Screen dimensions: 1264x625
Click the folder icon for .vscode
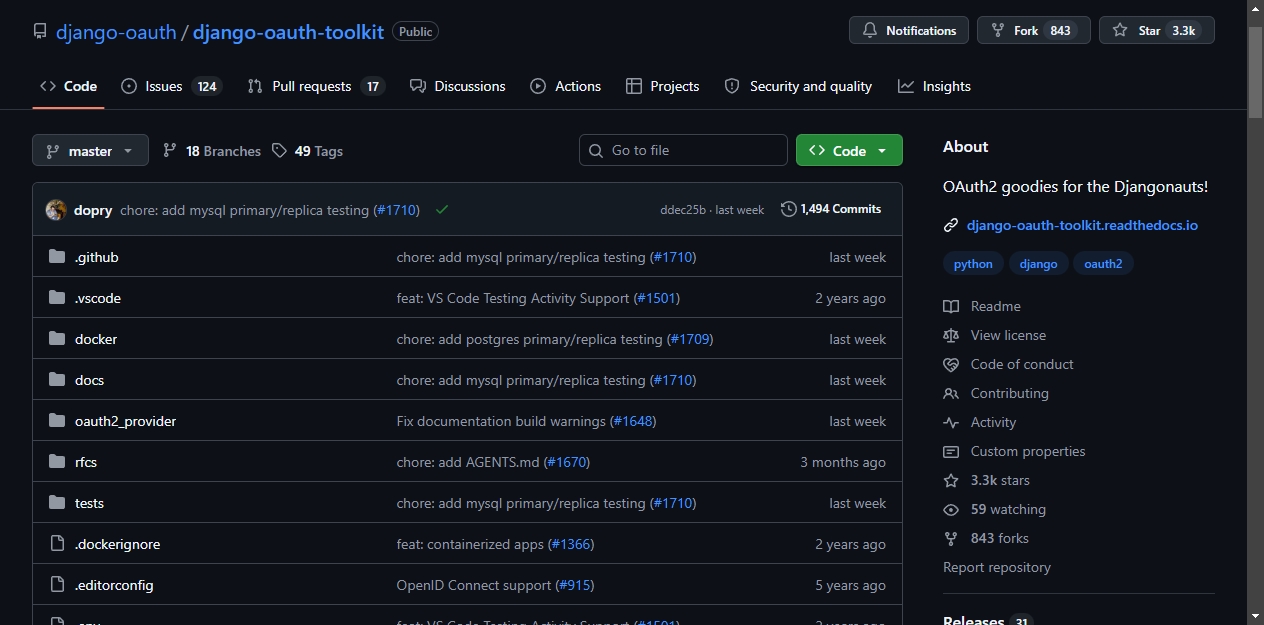pos(57,298)
